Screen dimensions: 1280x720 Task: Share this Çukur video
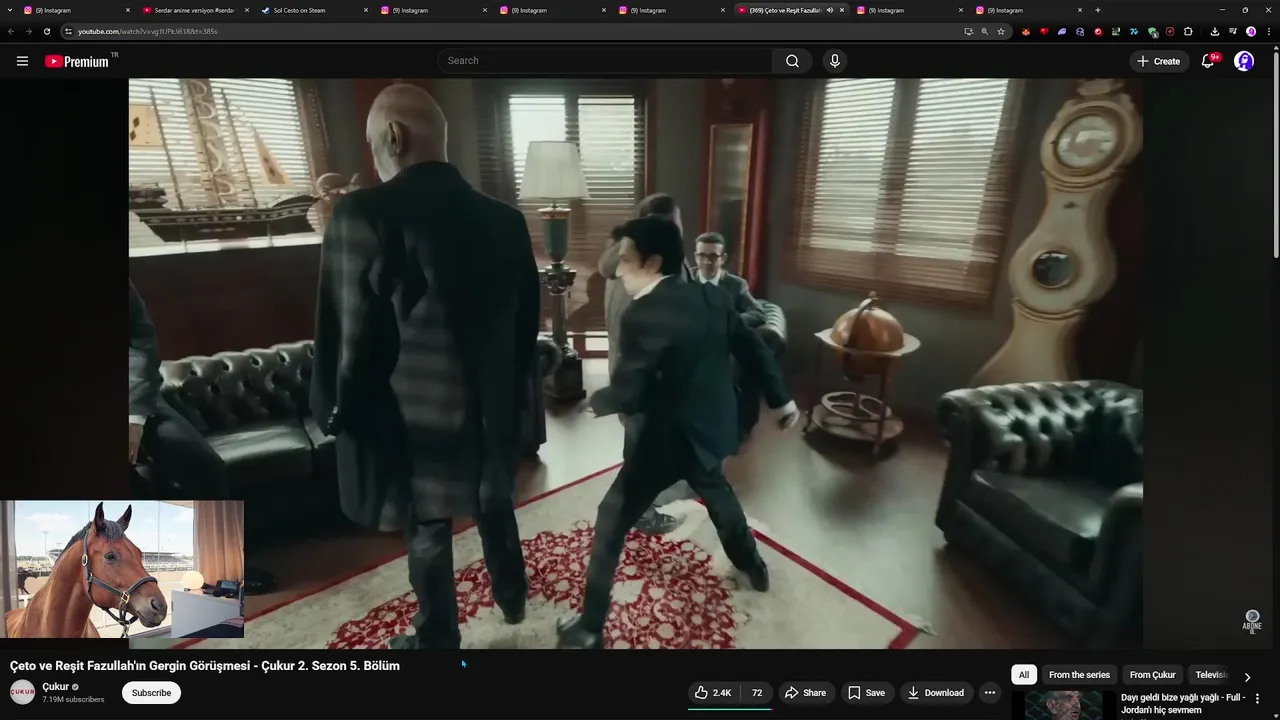805,693
